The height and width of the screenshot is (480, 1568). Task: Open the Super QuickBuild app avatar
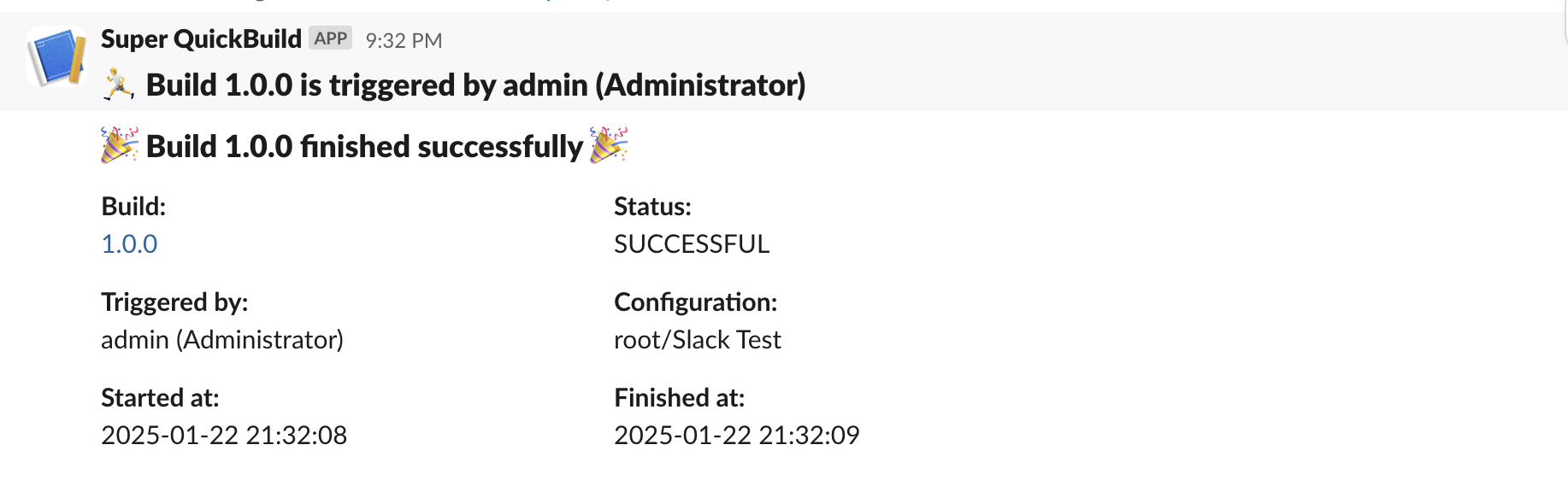pos(56,56)
